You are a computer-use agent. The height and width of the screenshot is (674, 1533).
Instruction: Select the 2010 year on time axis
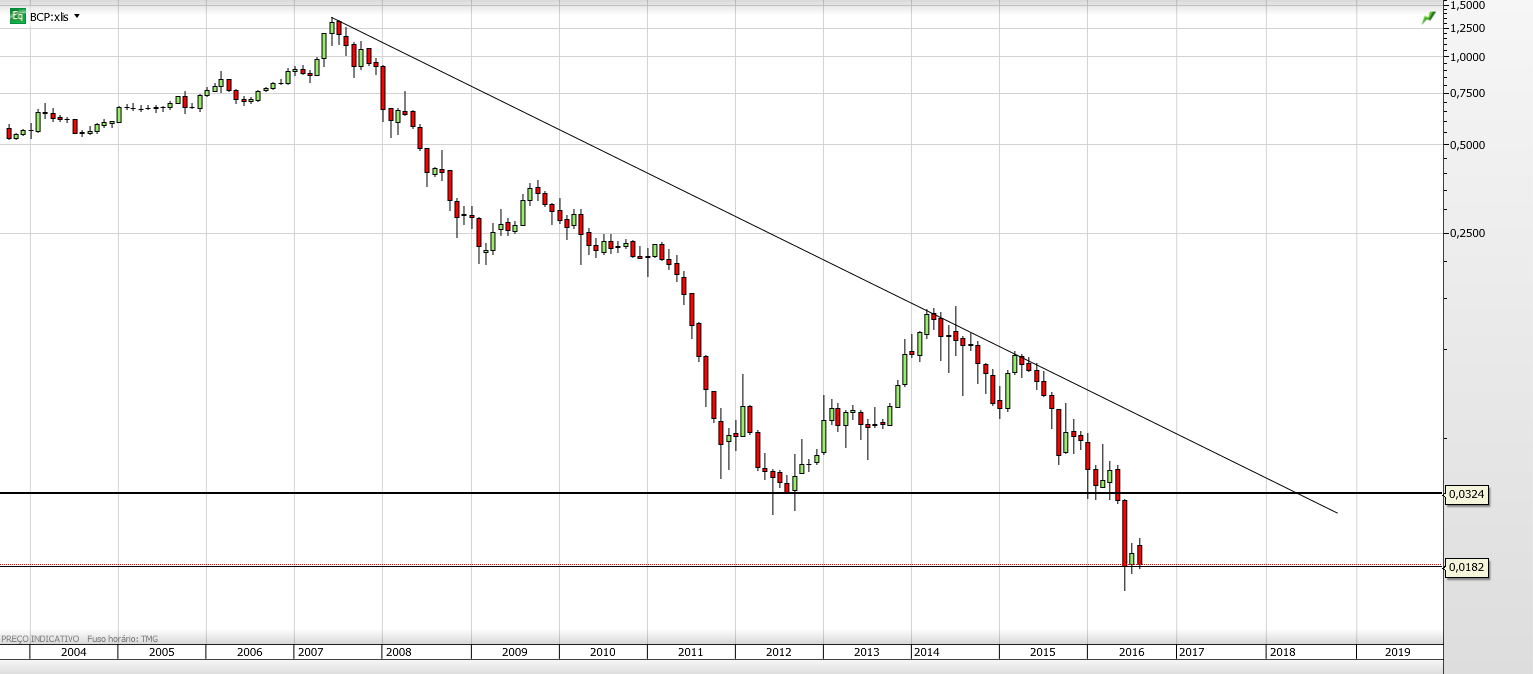(x=602, y=652)
